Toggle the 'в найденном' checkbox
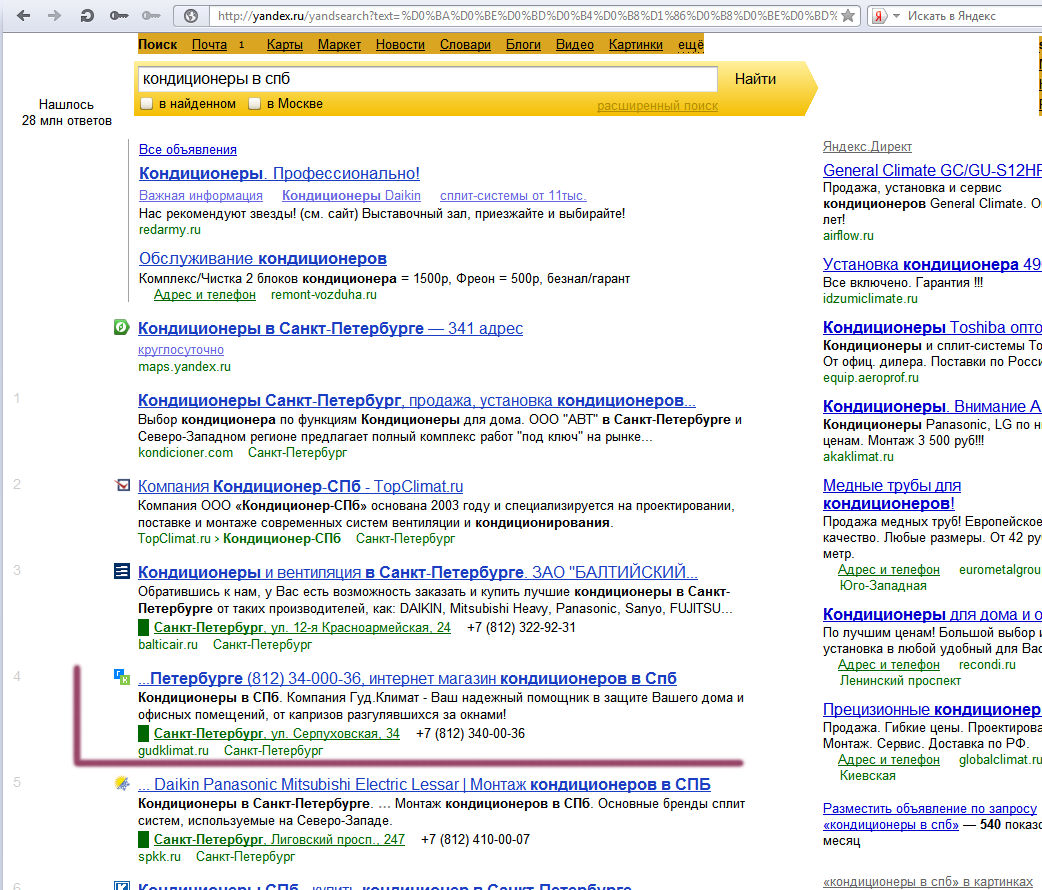The image size is (1042, 890). tap(147, 104)
